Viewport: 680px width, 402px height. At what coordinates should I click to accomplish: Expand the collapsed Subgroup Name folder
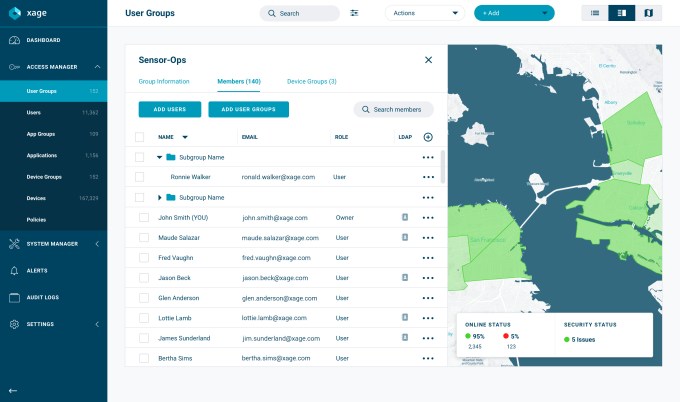tap(160, 197)
